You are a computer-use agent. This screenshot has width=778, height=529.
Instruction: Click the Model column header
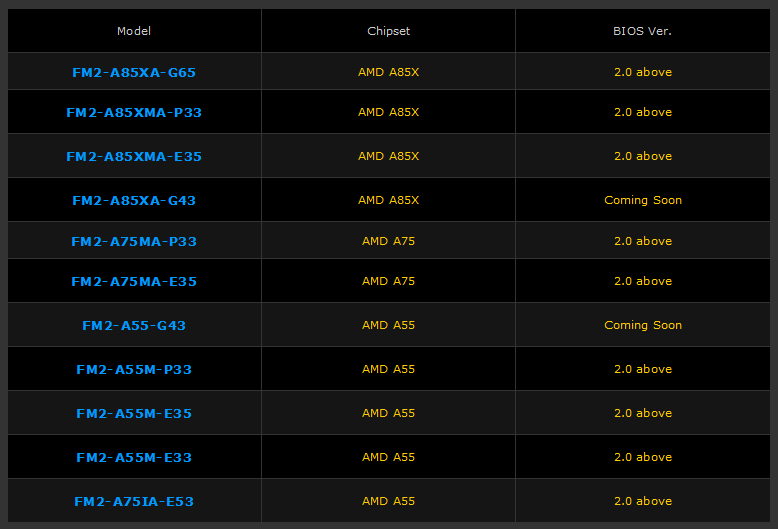pyautogui.click(x=134, y=31)
